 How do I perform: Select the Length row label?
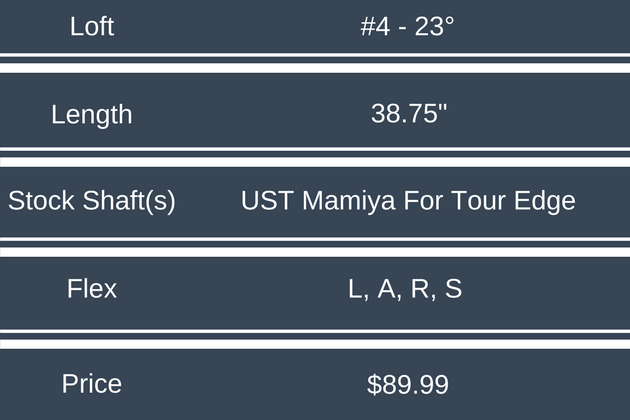point(92,114)
